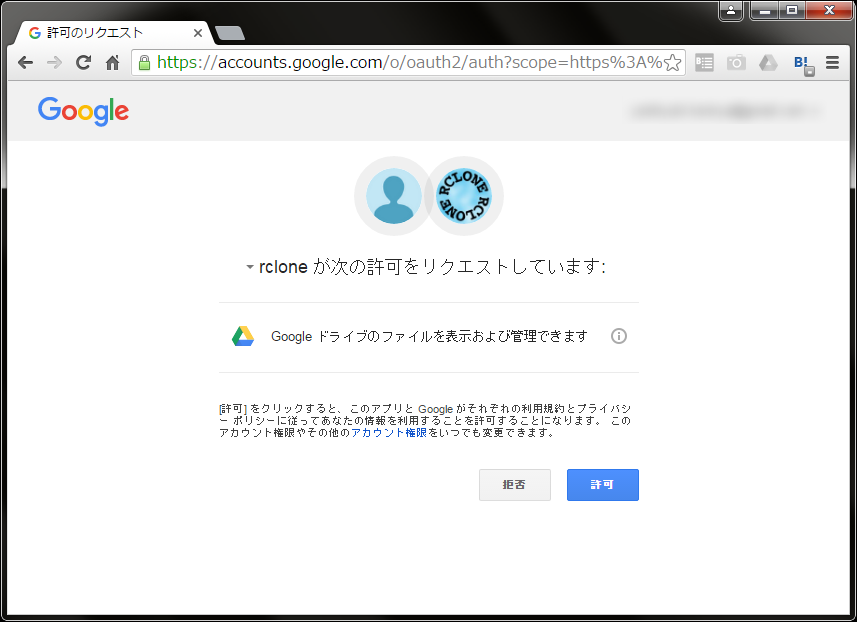Click the Google Drive extension icon
This screenshot has height=622, width=857.
point(768,62)
